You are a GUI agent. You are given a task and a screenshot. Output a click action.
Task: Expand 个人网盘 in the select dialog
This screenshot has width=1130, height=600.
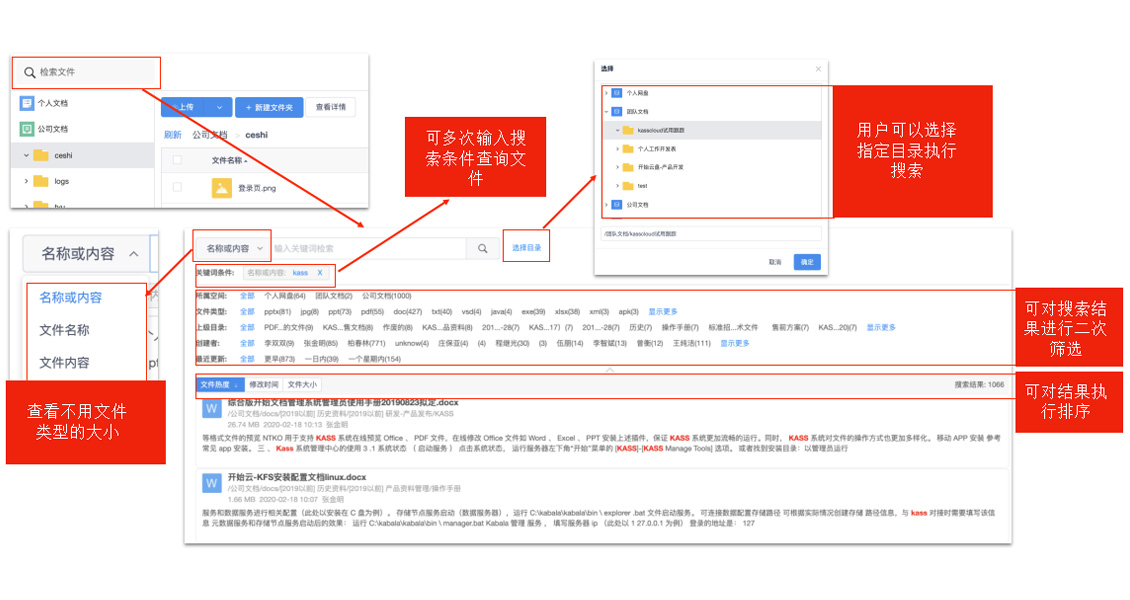pyautogui.click(x=606, y=93)
